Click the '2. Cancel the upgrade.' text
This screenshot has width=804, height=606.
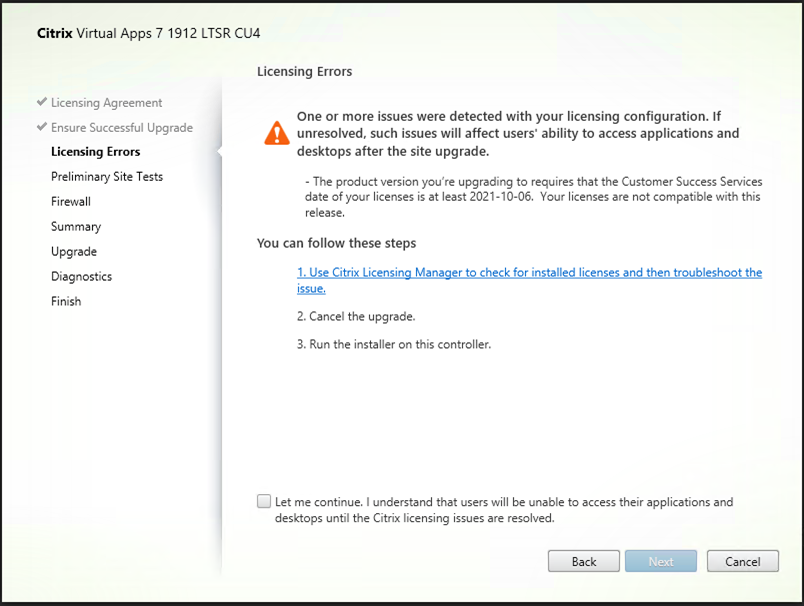pyautogui.click(x=356, y=316)
